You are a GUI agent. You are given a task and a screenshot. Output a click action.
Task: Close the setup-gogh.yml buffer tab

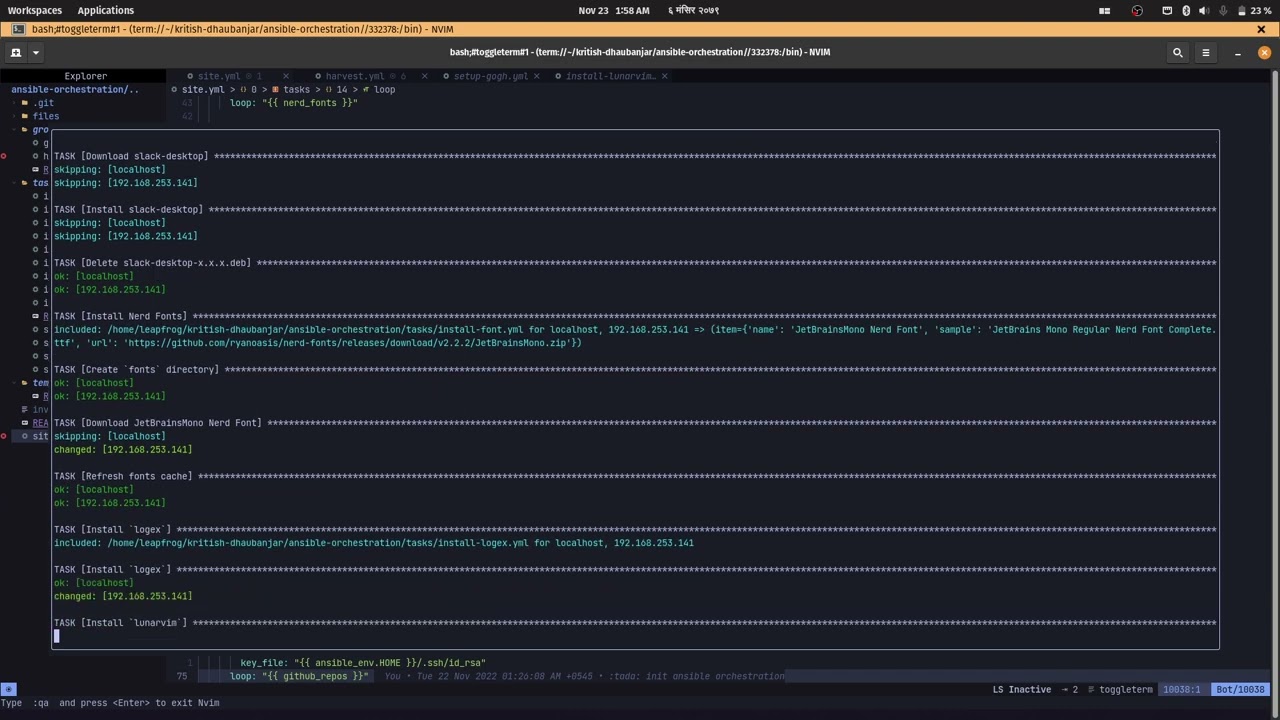click(537, 76)
